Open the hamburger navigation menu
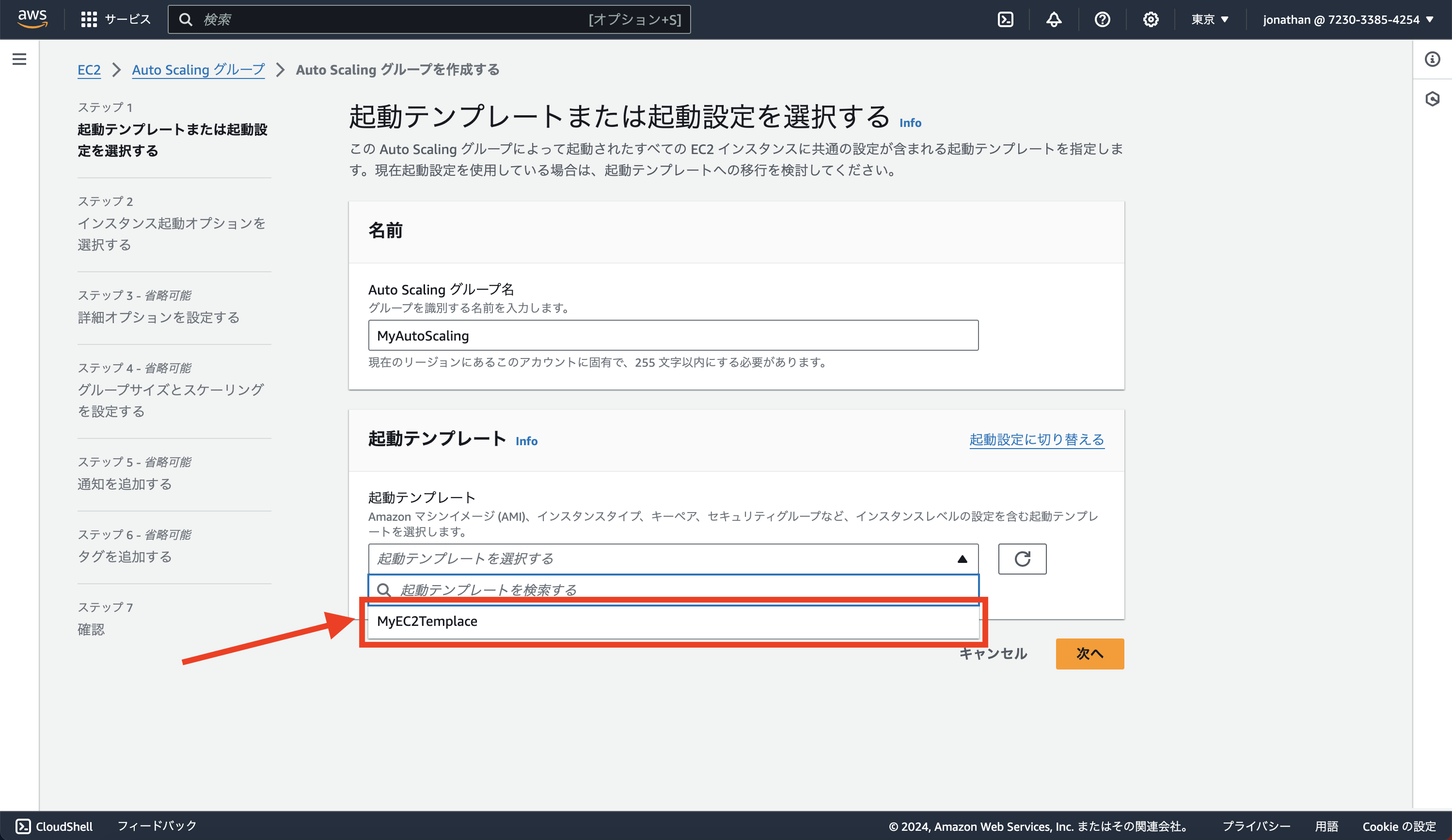 click(19, 59)
